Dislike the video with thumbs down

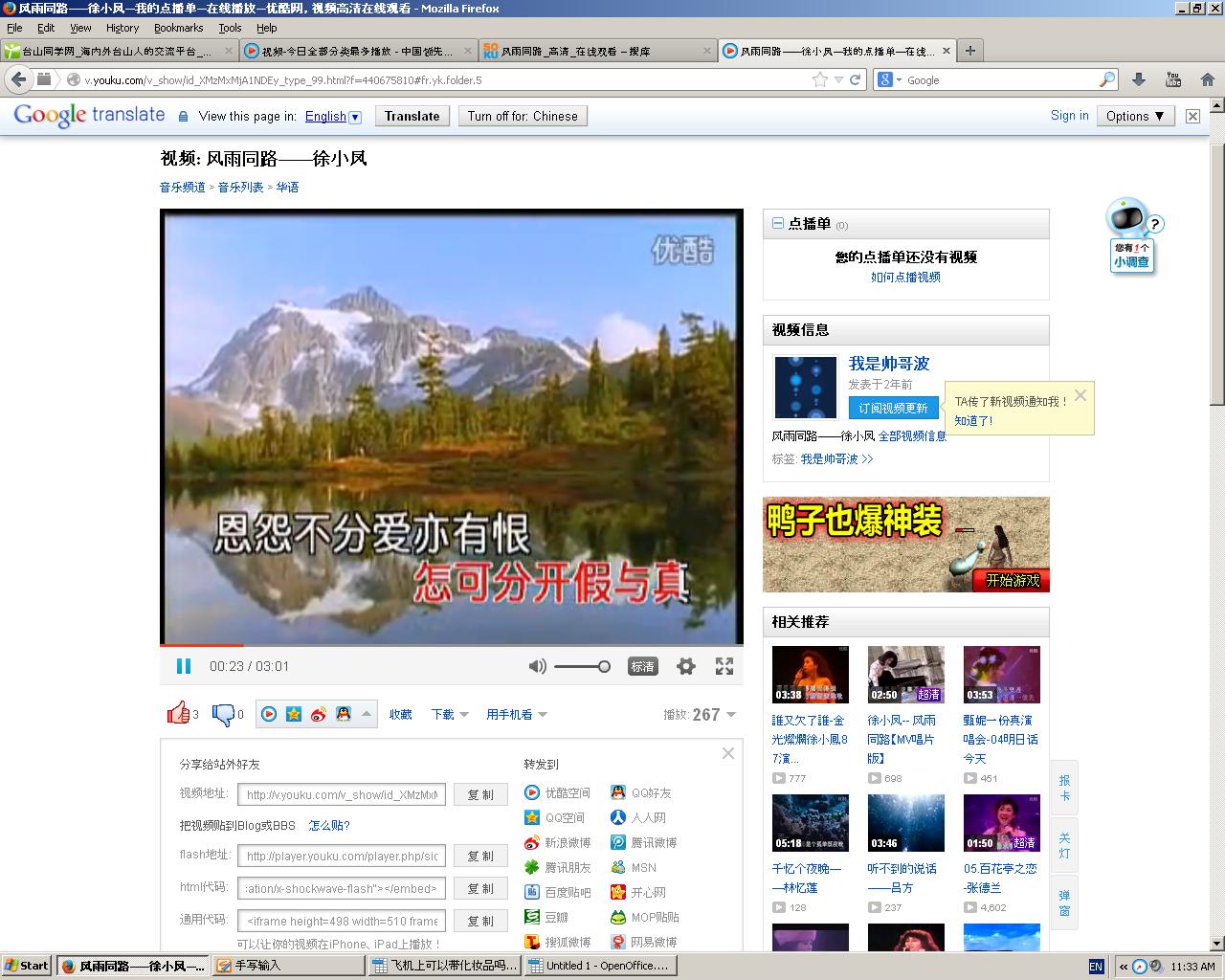(x=222, y=714)
